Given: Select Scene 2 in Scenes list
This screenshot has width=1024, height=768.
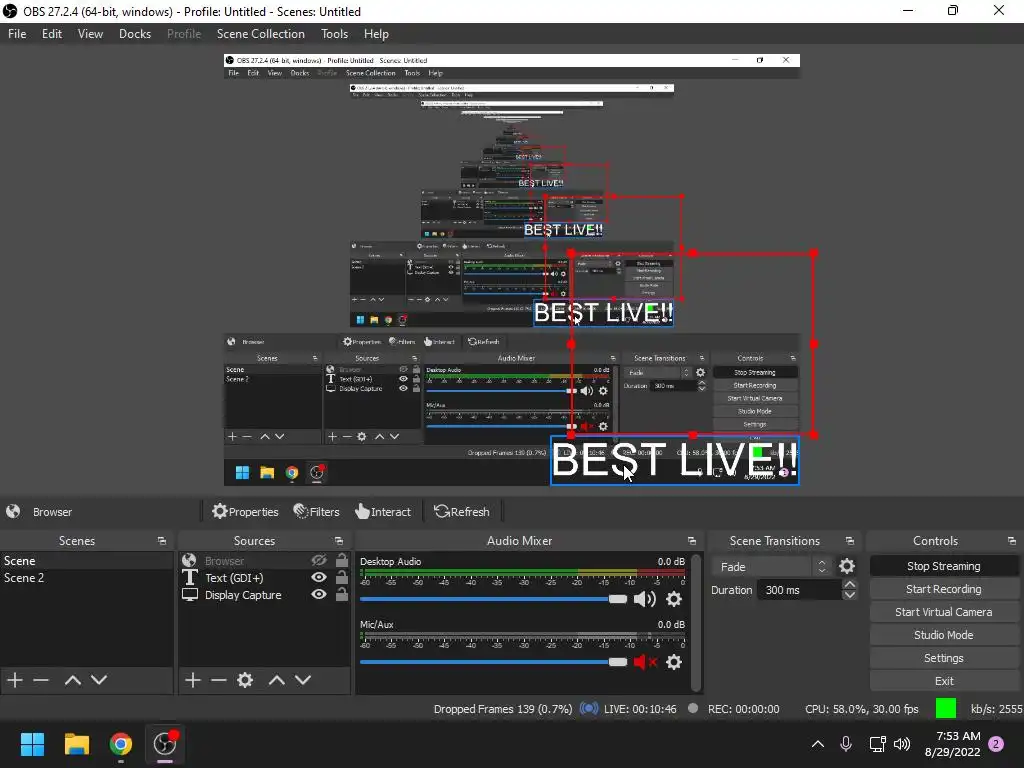Looking at the screenshot, I should [x=87, y=577].
